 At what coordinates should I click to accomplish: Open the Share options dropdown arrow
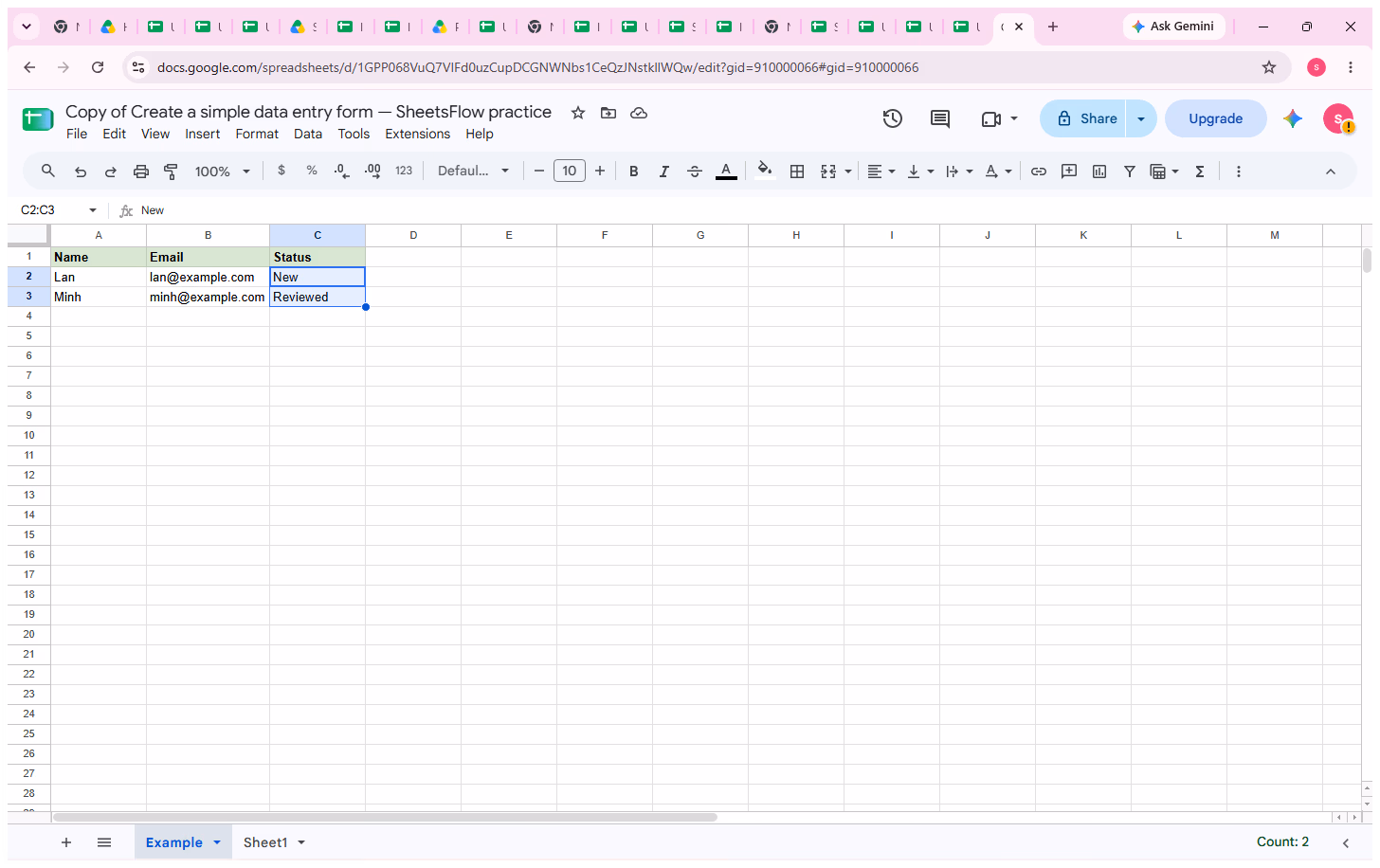1141,118
